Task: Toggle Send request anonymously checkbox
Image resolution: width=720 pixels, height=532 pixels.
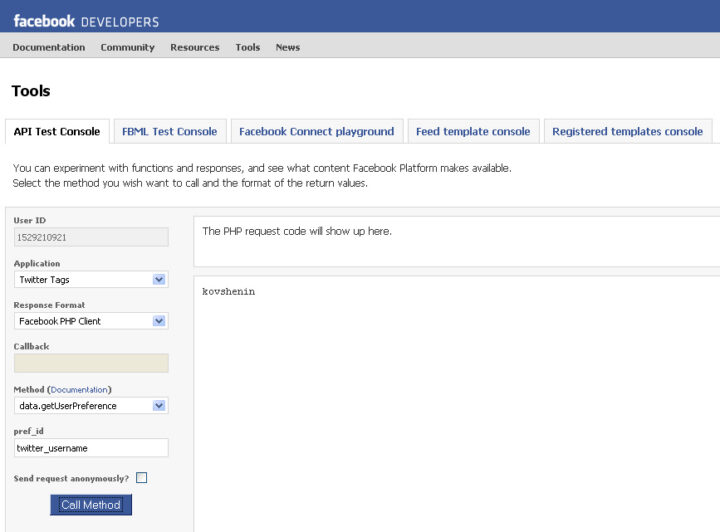Action: (141, 478)
